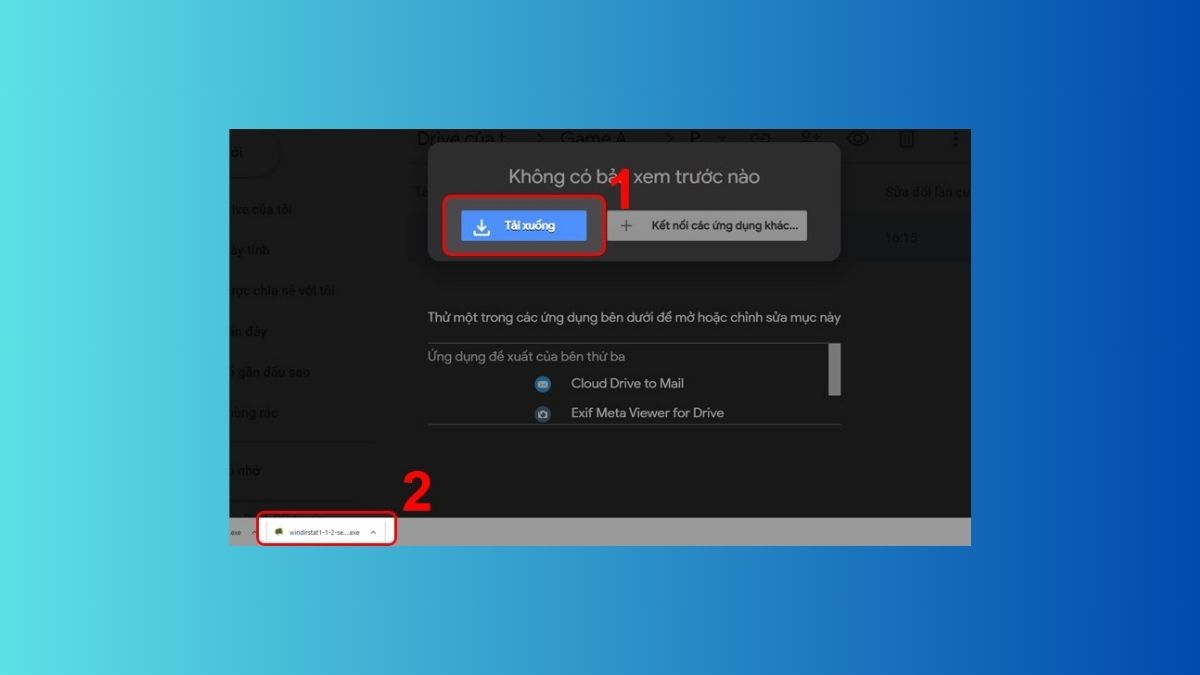Click the get link icon in toolbar
1200x675 pixels.
(x=760, y=138)
